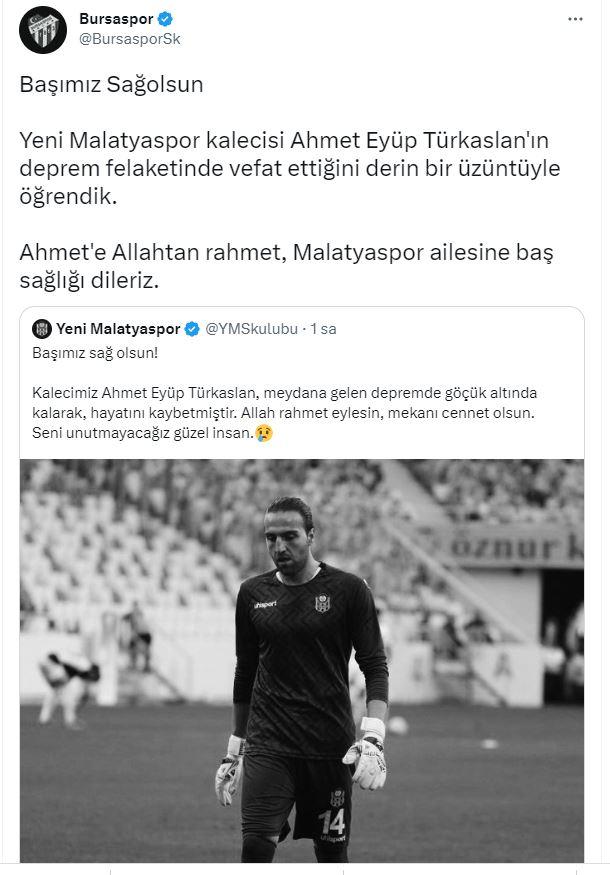Image resolution: width=610 pixels, height=875 pixels.
Task: Open the Yeni Malatyaspor account name
Action: click(x=118, y=329)
